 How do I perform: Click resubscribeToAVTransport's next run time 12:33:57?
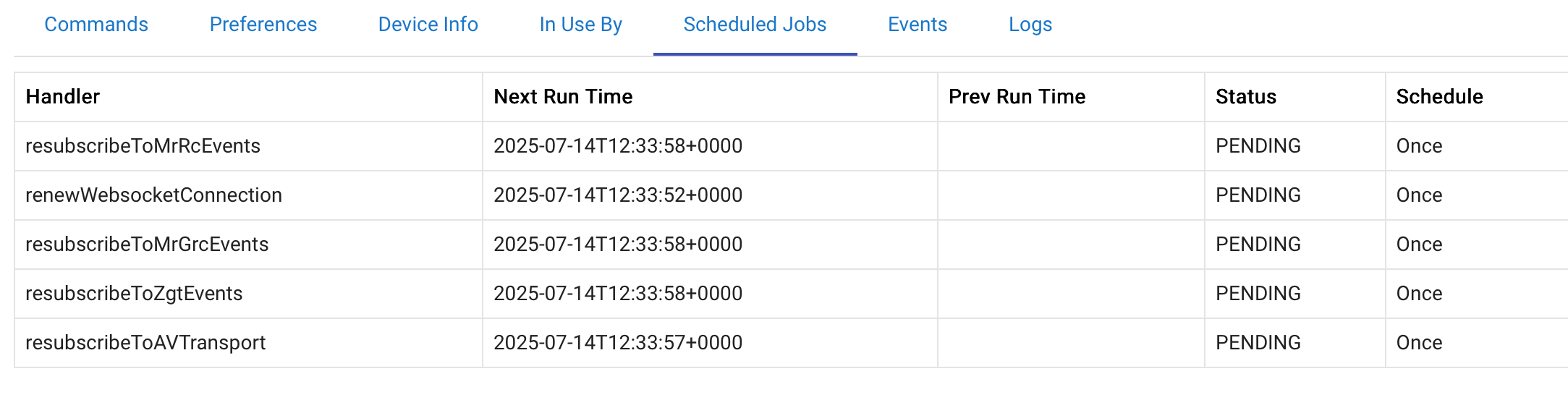point(617,343)
